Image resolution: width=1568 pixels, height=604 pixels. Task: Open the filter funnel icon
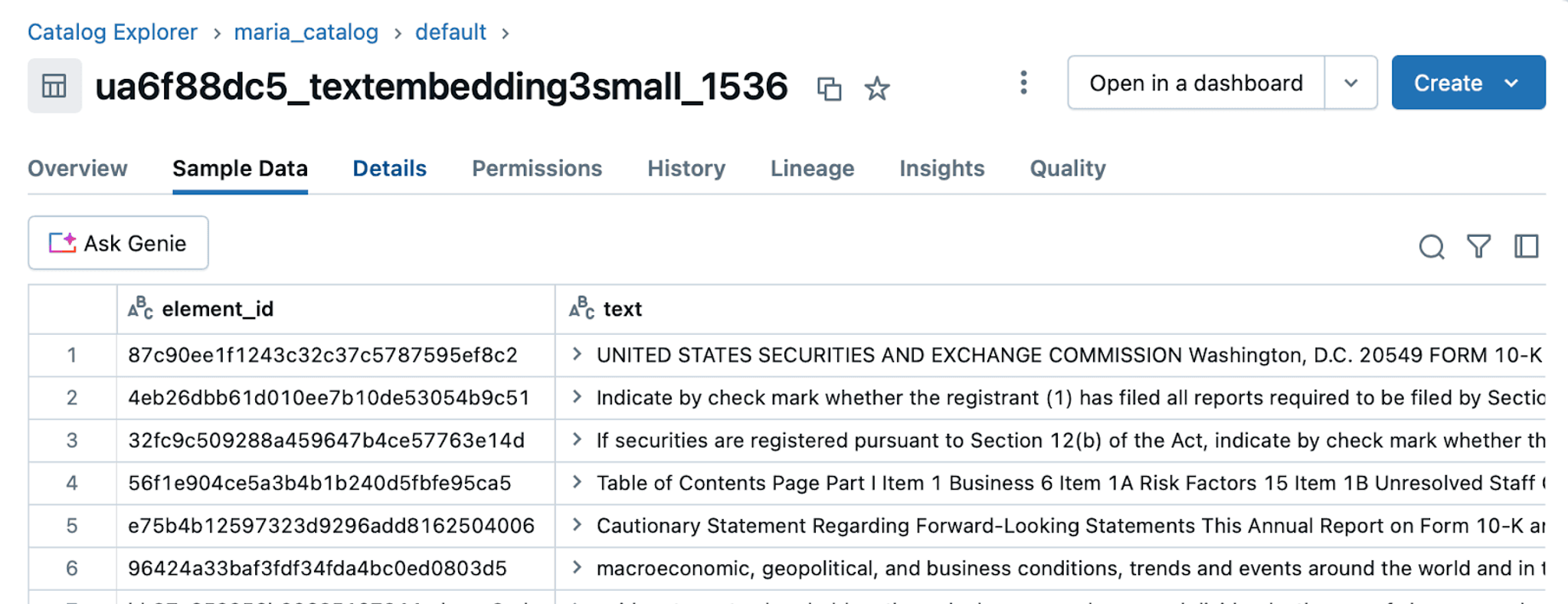pos(1478,246)
